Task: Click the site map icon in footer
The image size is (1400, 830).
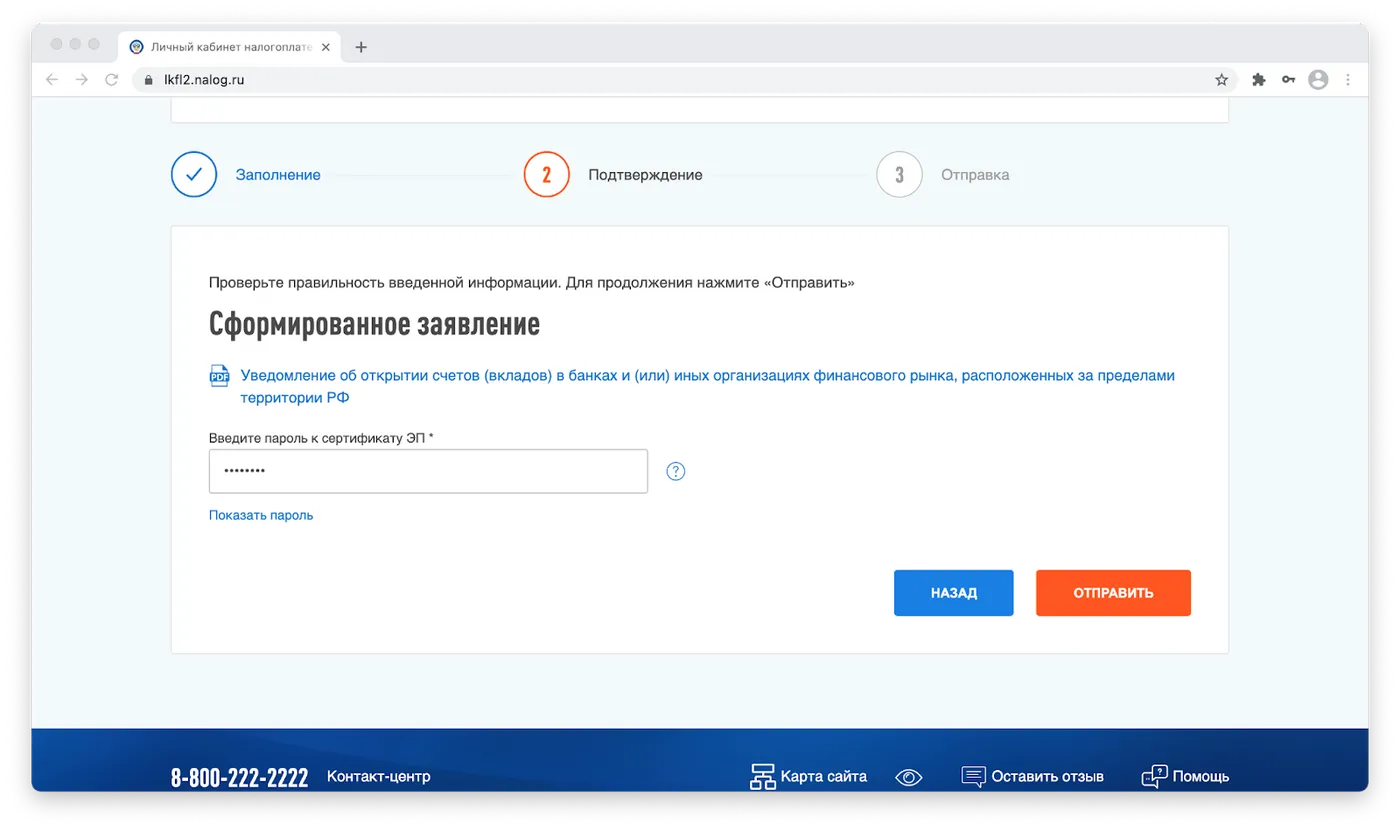Action: (763, 777)
